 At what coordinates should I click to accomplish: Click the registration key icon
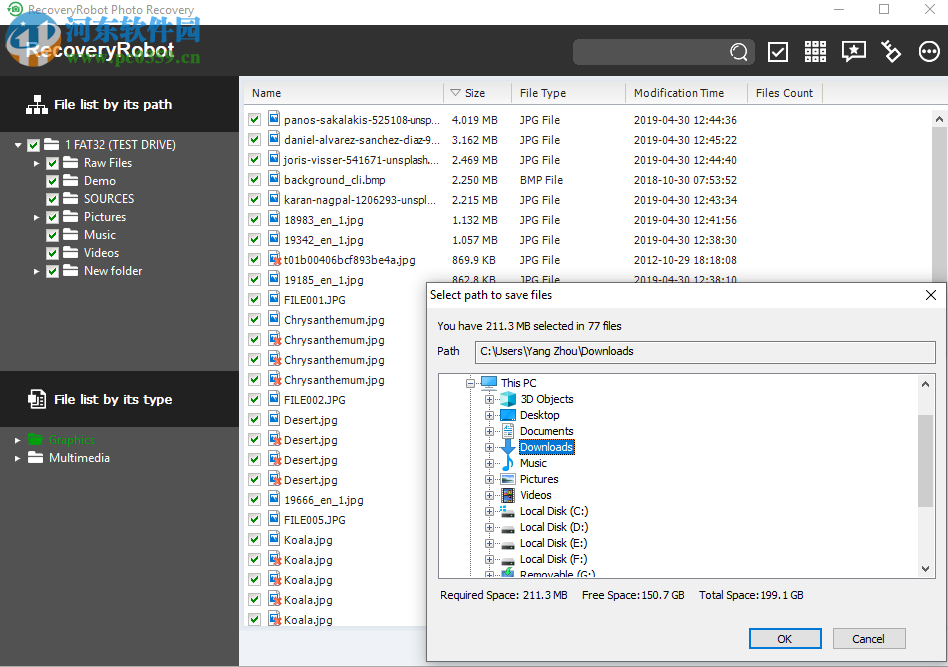coord(891,51)
